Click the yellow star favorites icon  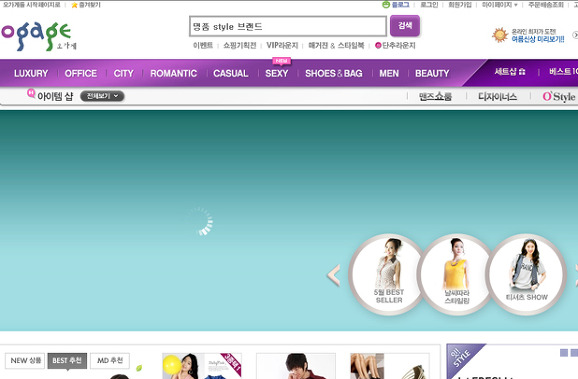point(74,5)
